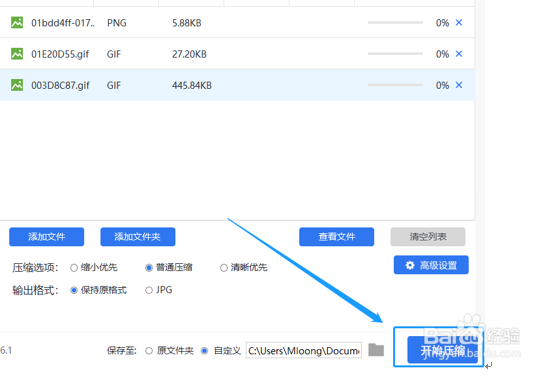Viewport: 552px width, 373px height.
Task: Select 缩小优先 compression option
Action: (x=74, y=268)
